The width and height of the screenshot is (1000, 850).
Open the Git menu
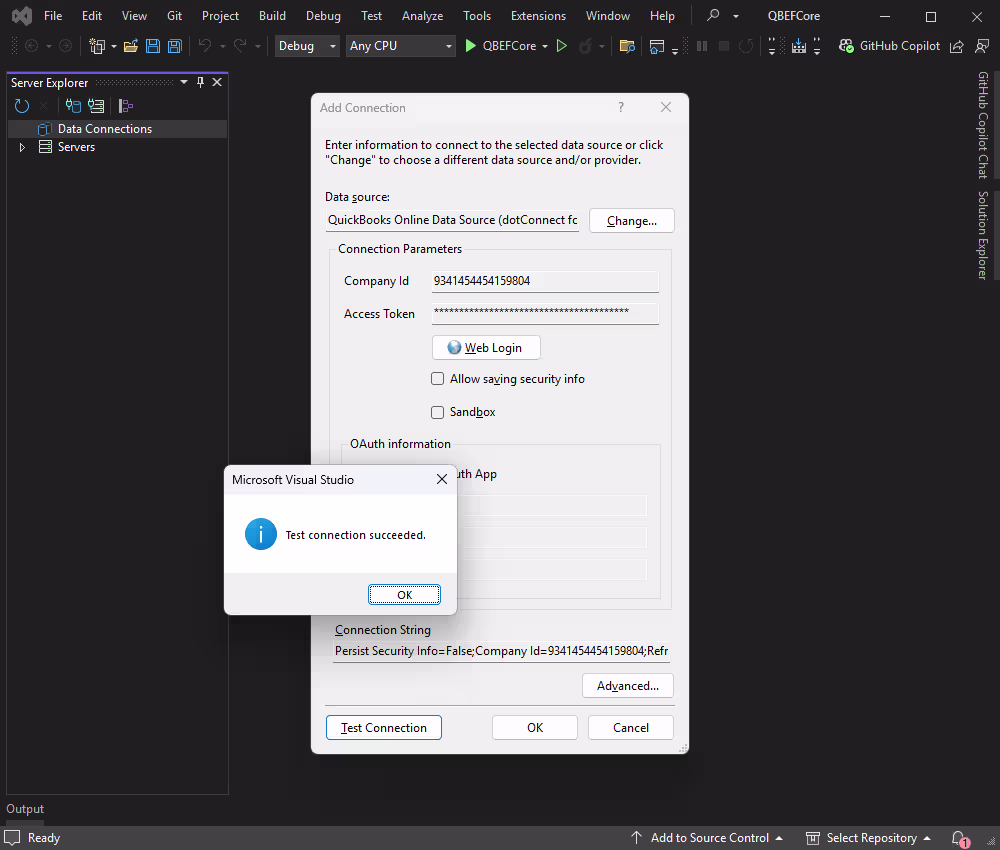point(174,16)
